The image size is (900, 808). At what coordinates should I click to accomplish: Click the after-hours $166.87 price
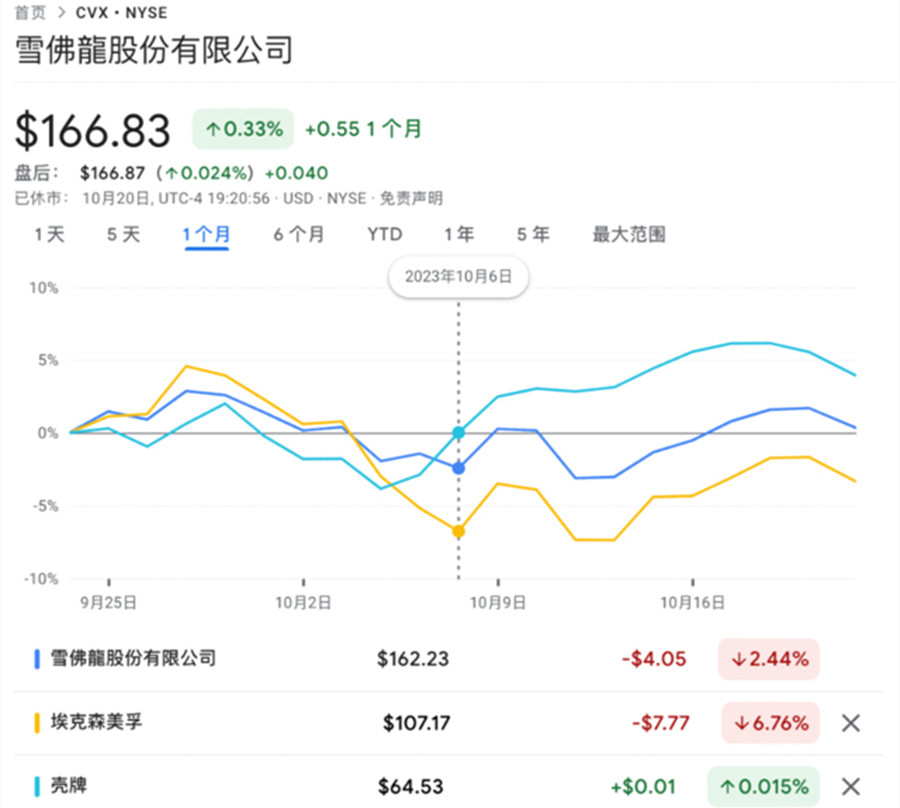(112, 173)
